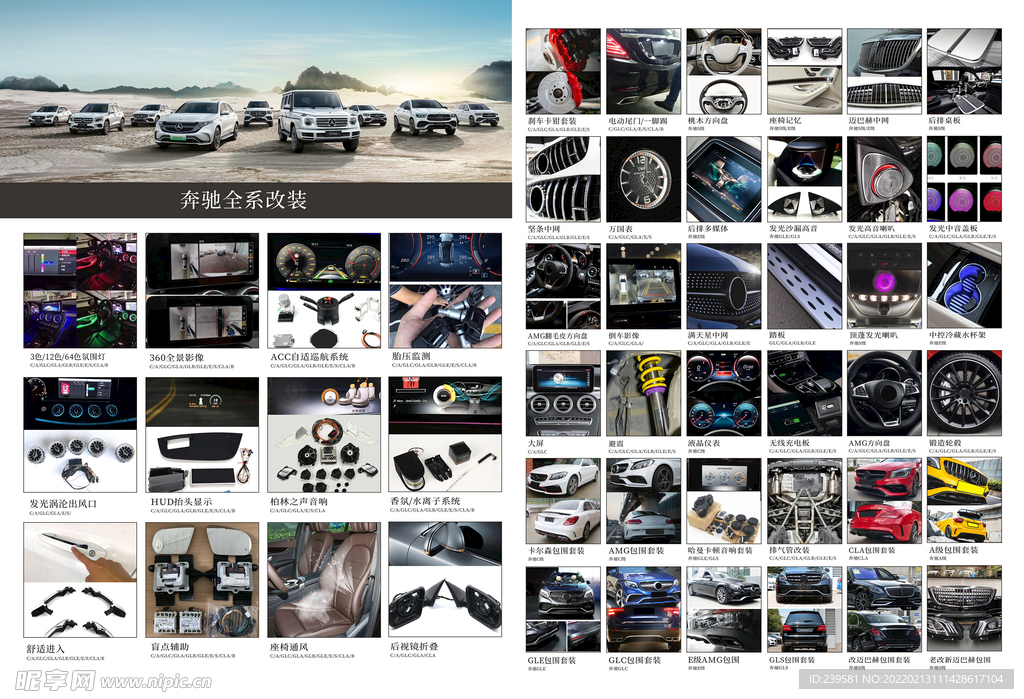The width and height of the screenshot is (1024, 699).
Task: Open the 香氛/水离子系统 fragrance photo
Action: tap(445, 434)
